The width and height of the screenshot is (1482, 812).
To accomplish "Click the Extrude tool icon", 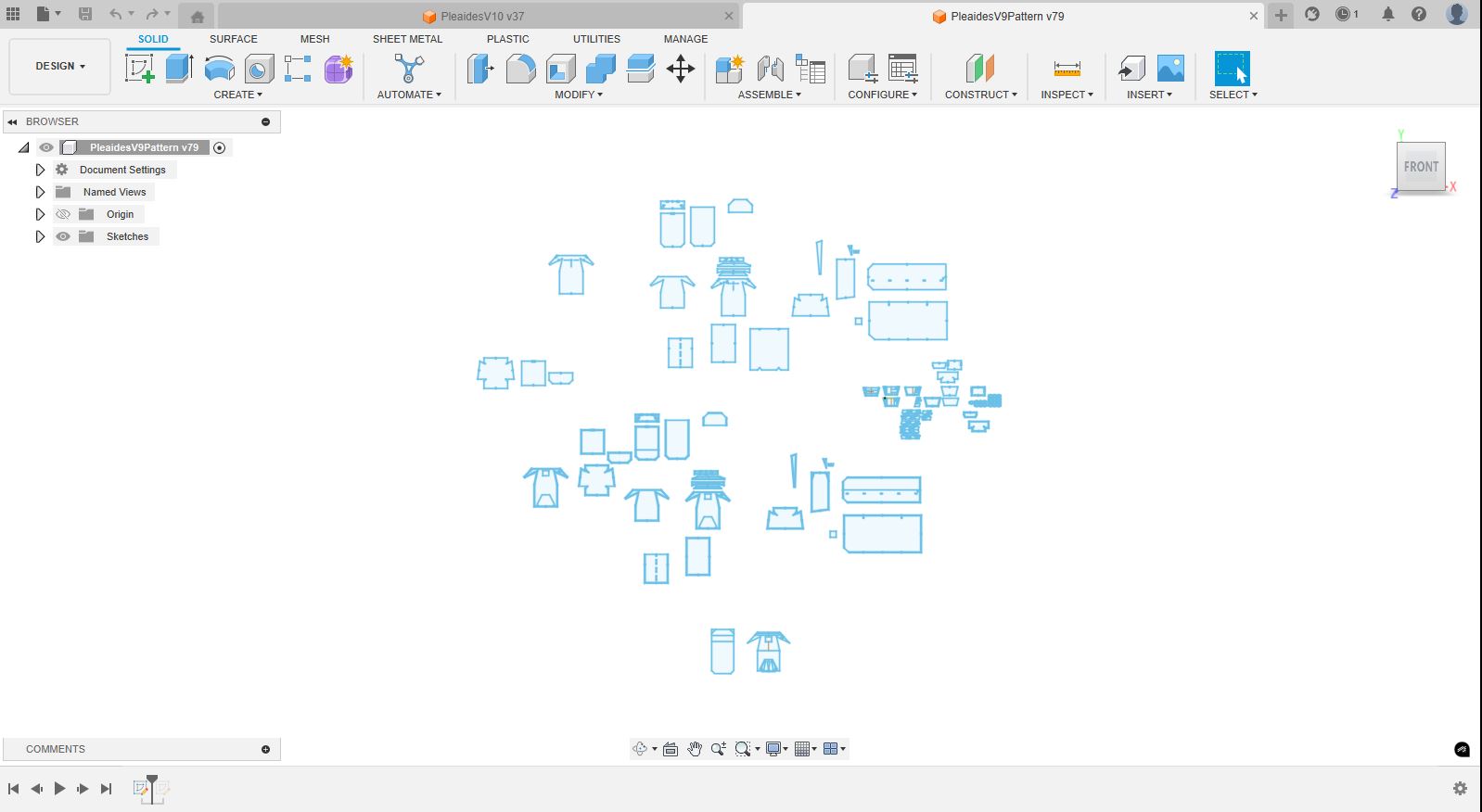I will pyautogui.click(x=179, y=69).
